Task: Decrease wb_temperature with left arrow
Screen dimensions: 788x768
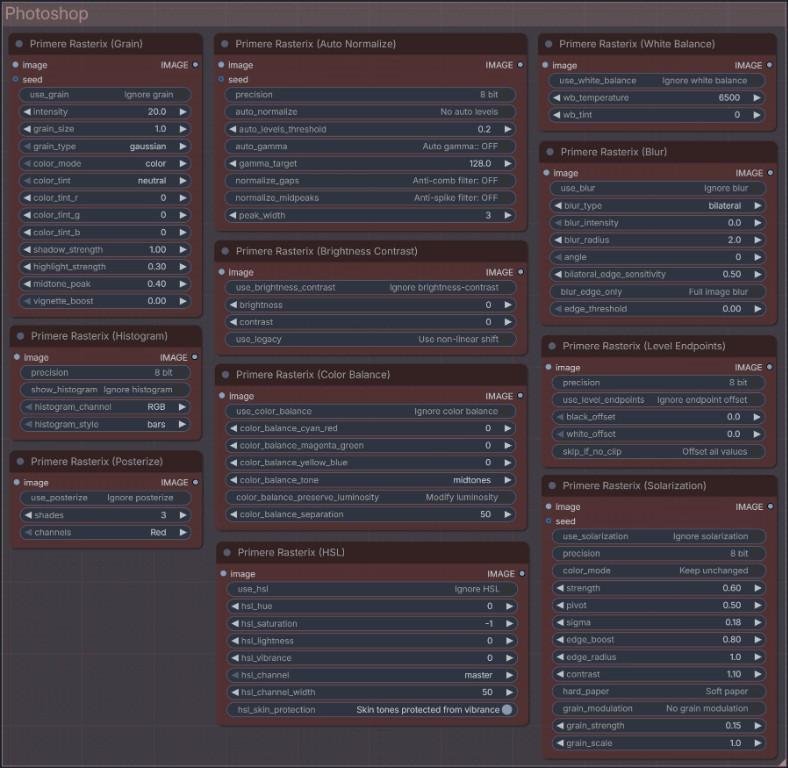Action: pyautogui.click(x=556, y=98)
